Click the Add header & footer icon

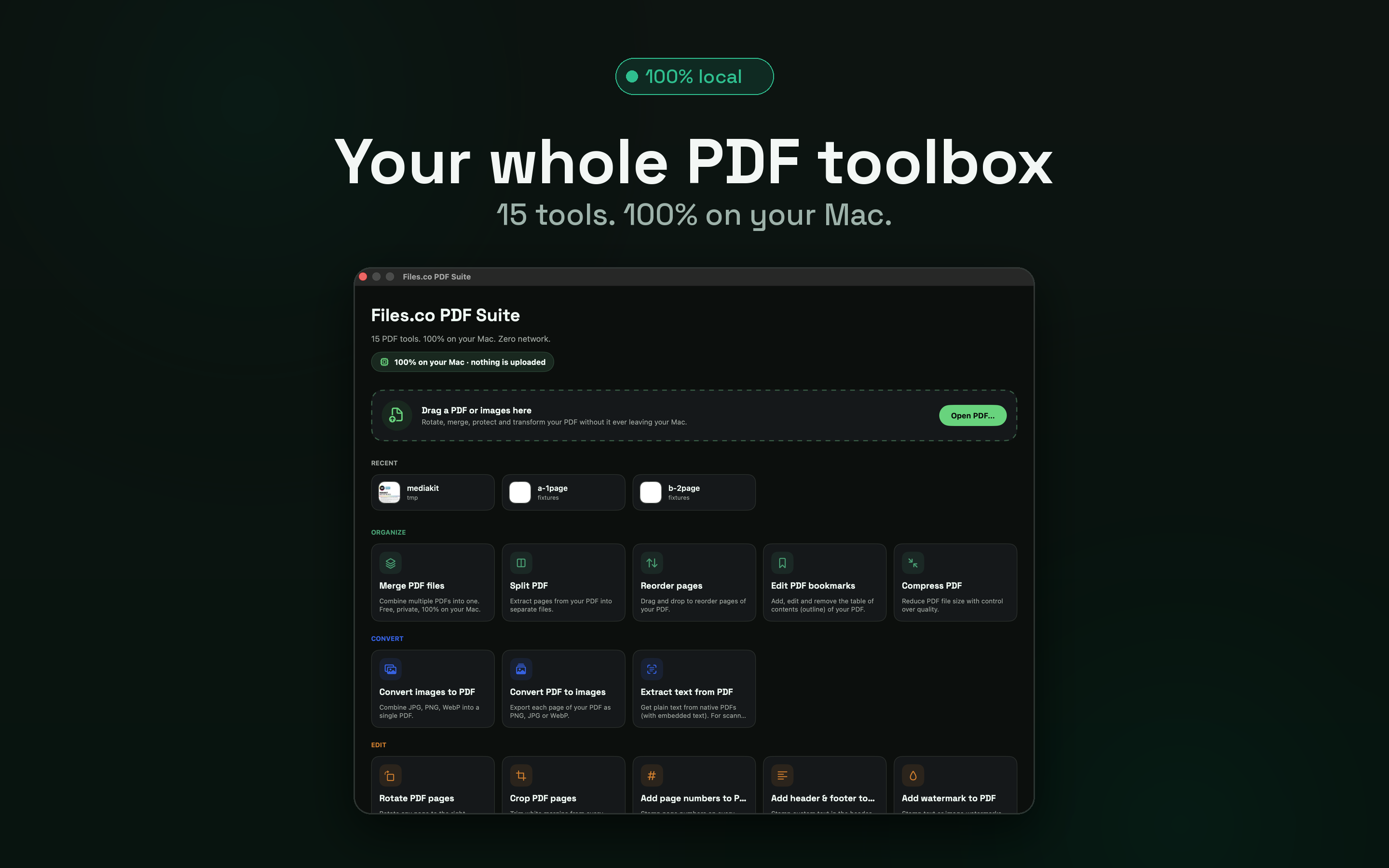coord(782,775)
